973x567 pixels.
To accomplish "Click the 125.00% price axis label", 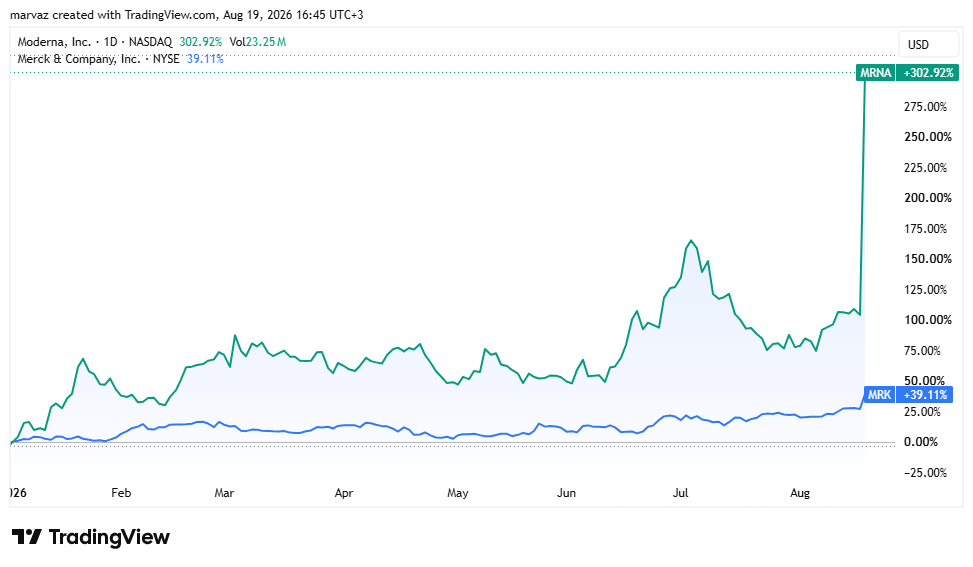I will click(926, 290).
